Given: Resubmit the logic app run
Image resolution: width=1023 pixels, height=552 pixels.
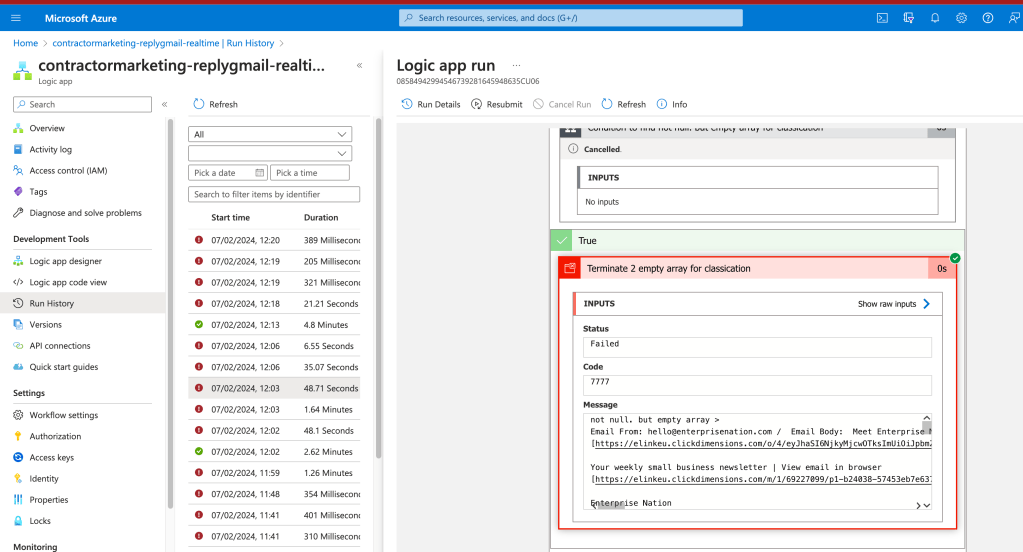Looking at the screenshot, I should tap(496, 104).
